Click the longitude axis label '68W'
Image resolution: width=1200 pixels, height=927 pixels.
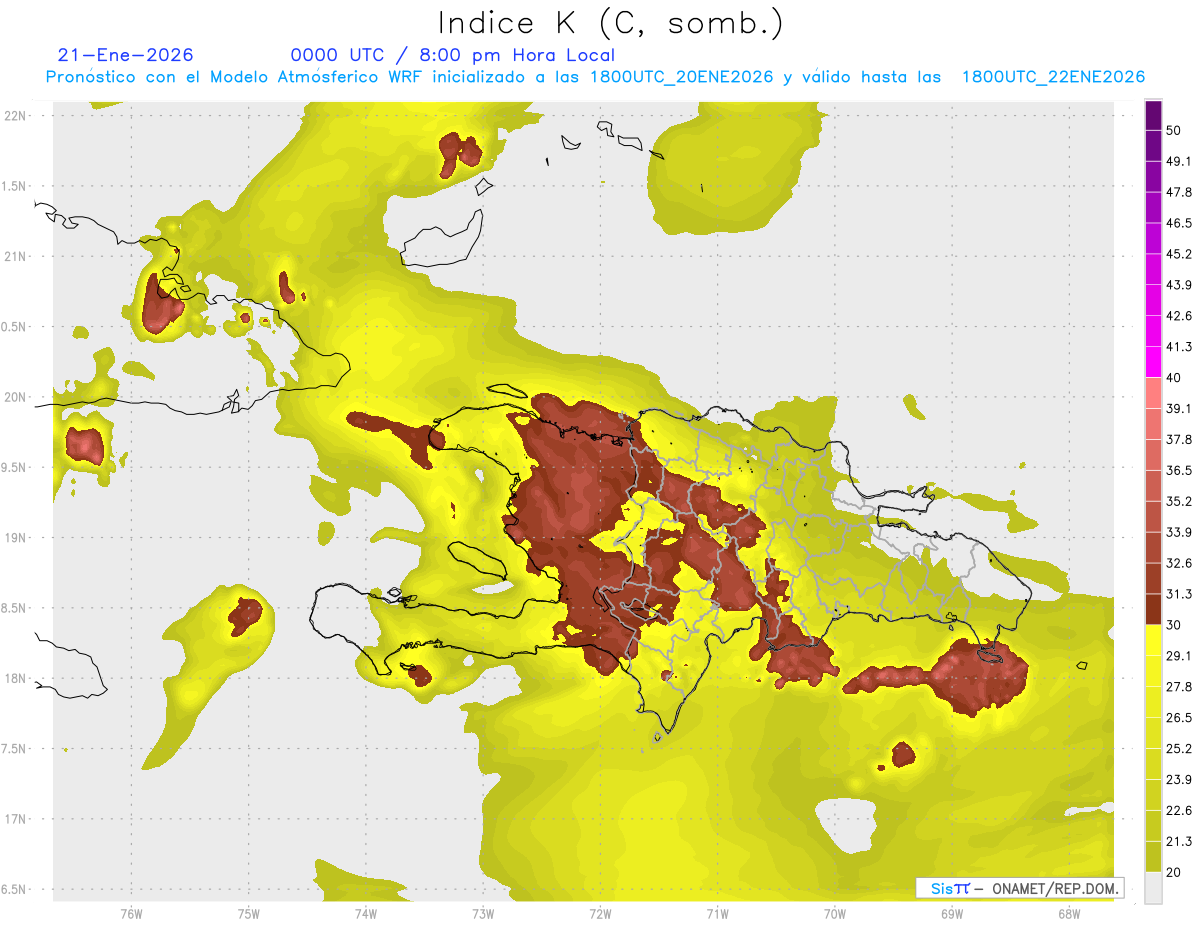pos(1068,913)
